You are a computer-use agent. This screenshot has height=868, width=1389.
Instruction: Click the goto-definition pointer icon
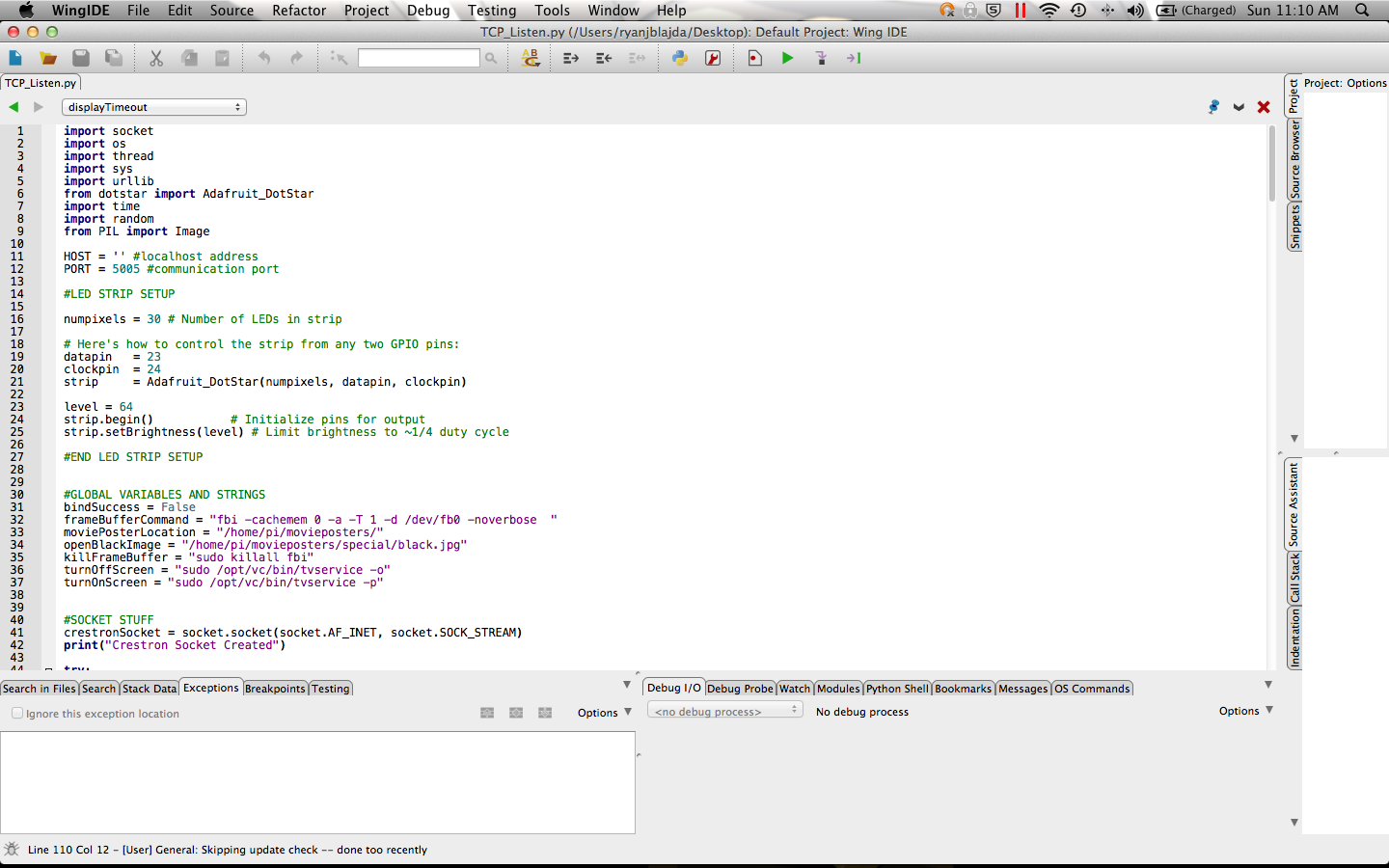click(x=339, y=58)
